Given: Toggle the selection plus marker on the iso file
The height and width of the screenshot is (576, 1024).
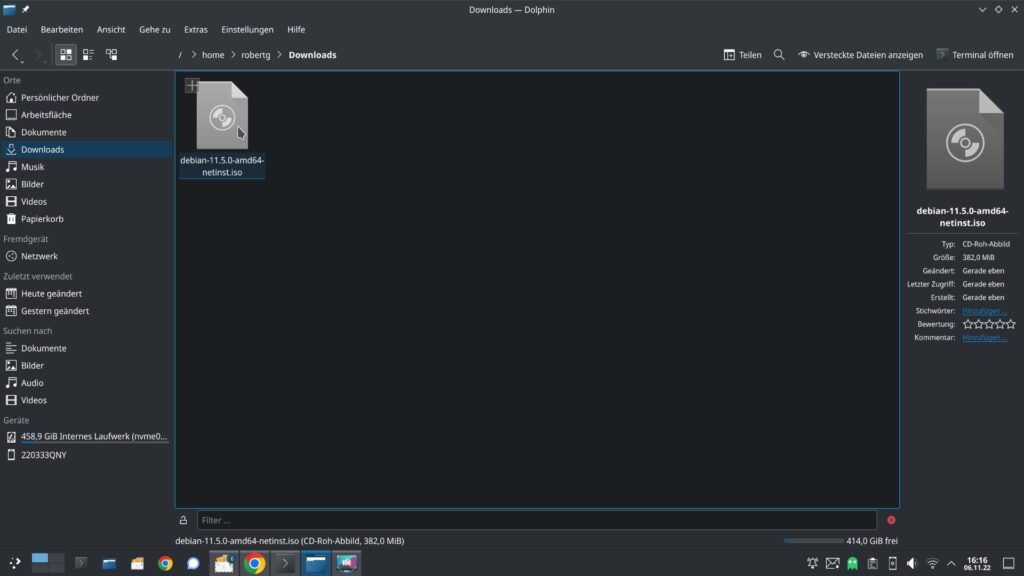Looking at the screenshot, I should click(192, 86).
